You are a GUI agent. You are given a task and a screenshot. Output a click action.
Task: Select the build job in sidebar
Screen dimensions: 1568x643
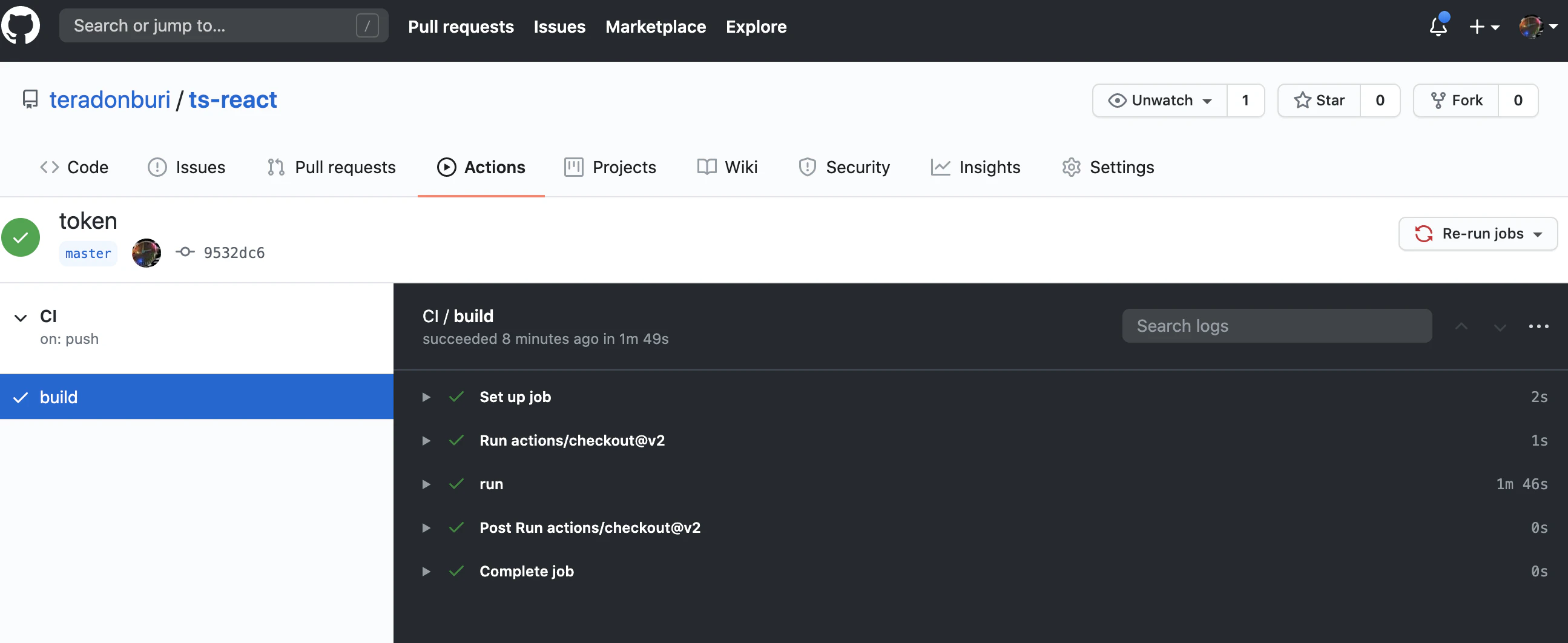pyautogui.click(x=197, y=397)
